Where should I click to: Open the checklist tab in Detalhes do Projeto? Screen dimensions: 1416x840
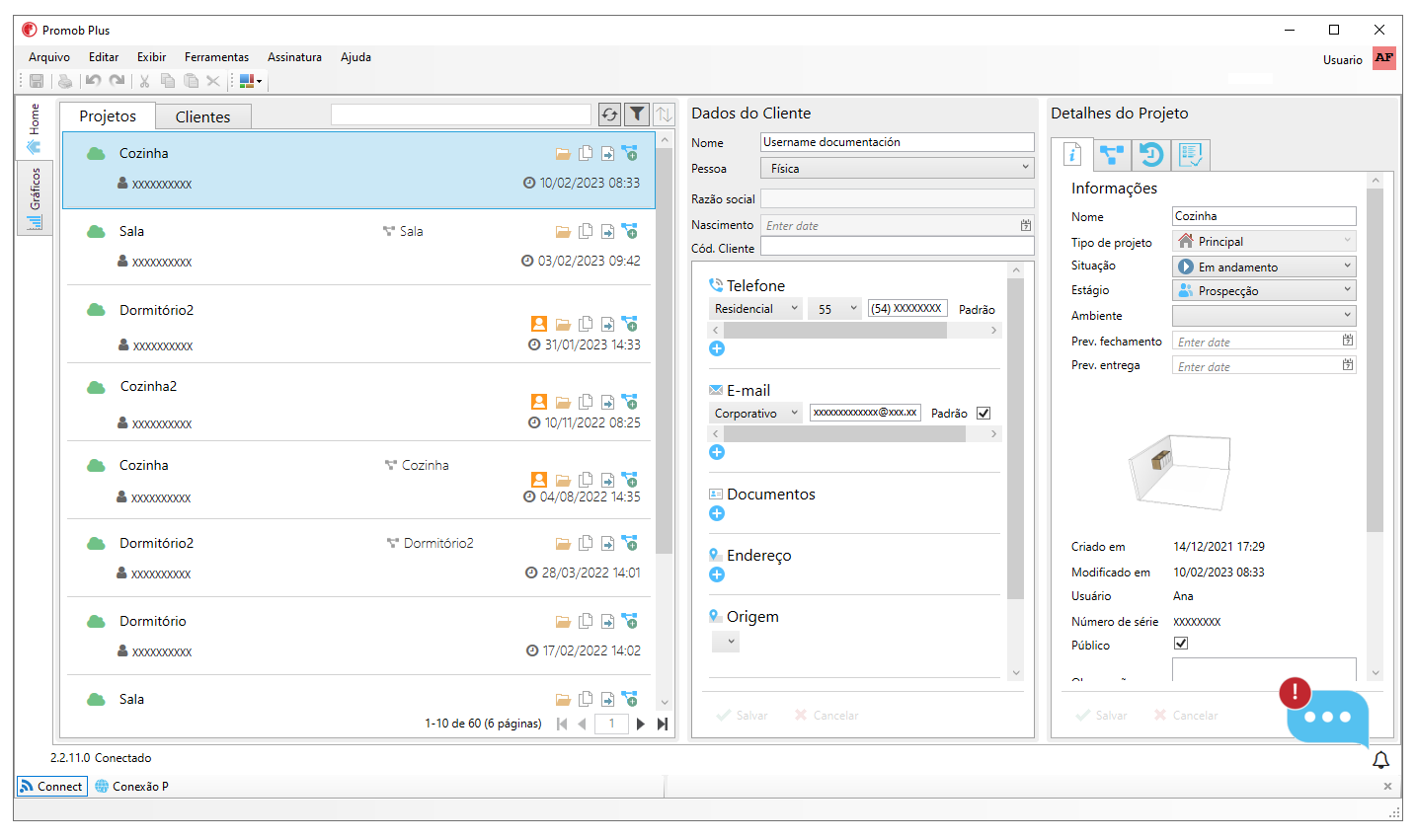coord(1190,155)
